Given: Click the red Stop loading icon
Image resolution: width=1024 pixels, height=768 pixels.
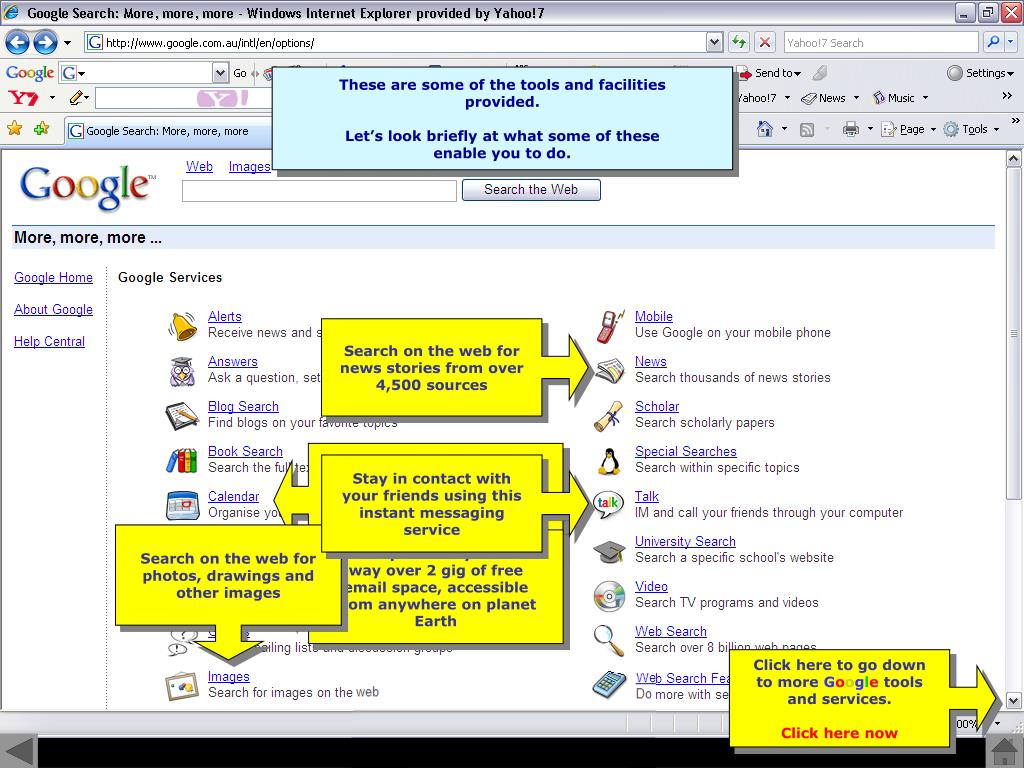Looking at the screenshot, I should 764,43.
